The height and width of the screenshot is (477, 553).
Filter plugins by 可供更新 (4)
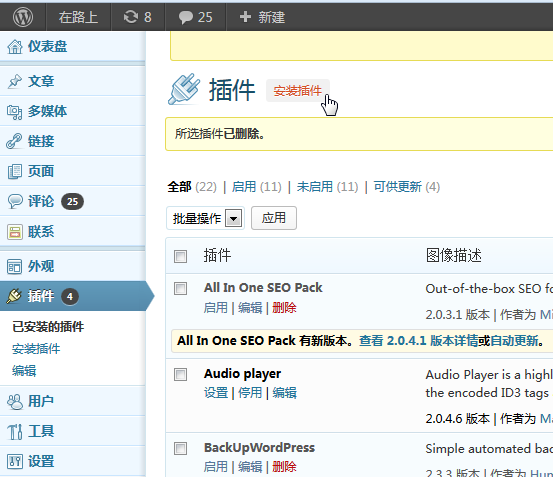pyautogui.click(x=407, y=187)
